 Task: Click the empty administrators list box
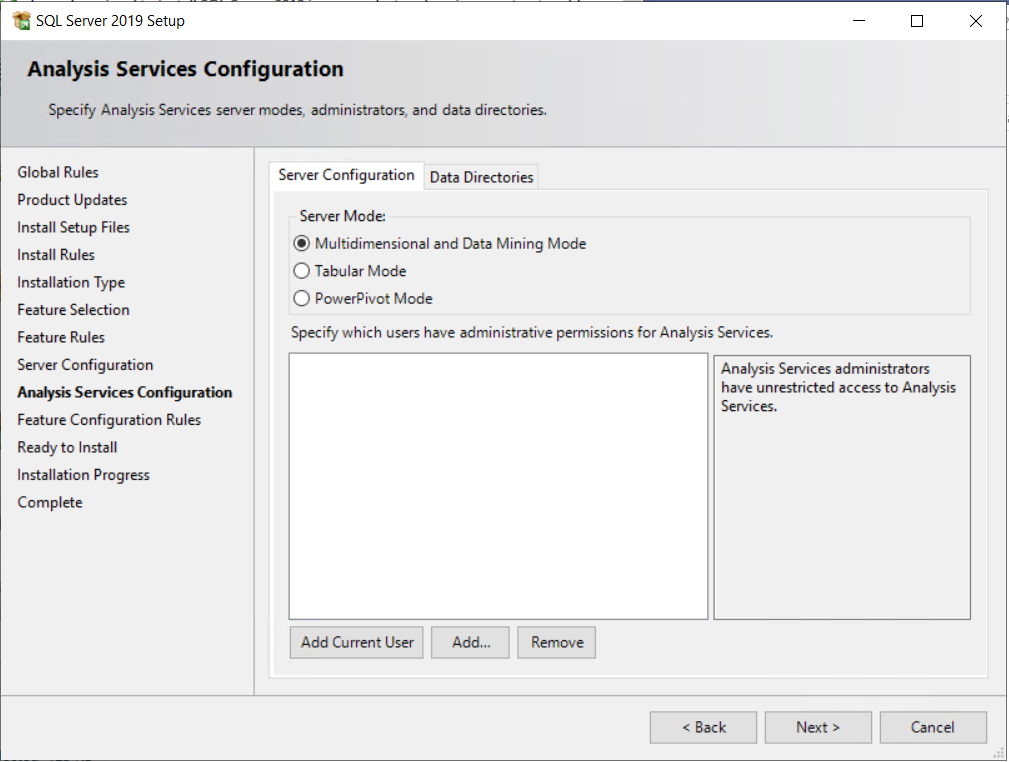(x=497, y=485)
